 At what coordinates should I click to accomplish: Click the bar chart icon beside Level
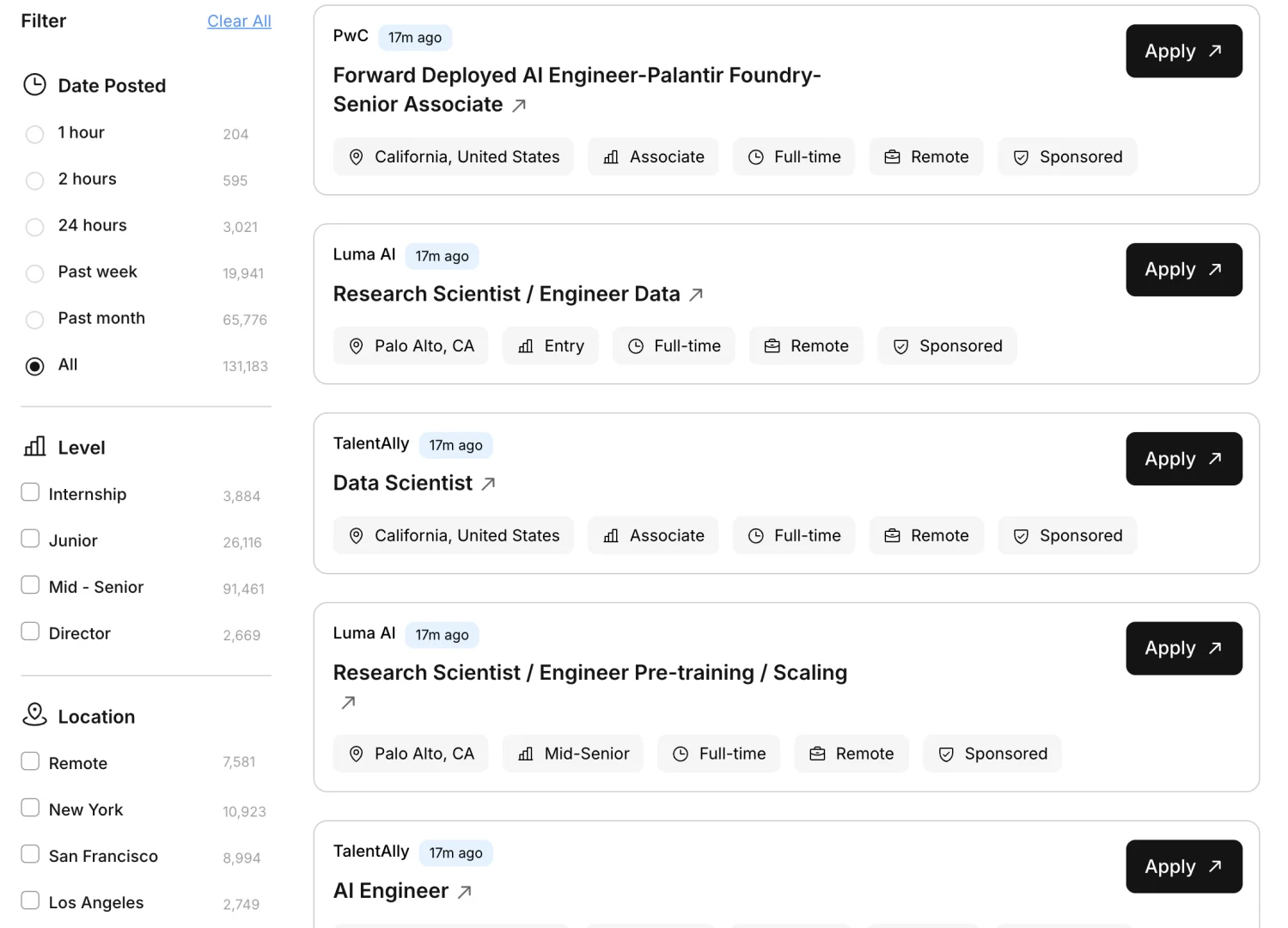click(x=34, y=447)
